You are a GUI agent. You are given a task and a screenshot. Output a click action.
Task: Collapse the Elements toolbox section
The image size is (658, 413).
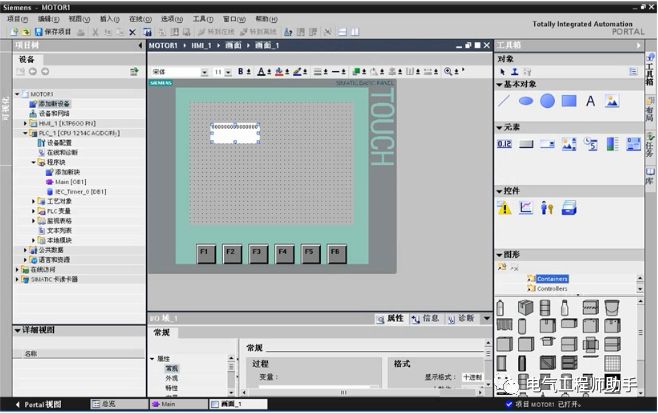point(499,128)
